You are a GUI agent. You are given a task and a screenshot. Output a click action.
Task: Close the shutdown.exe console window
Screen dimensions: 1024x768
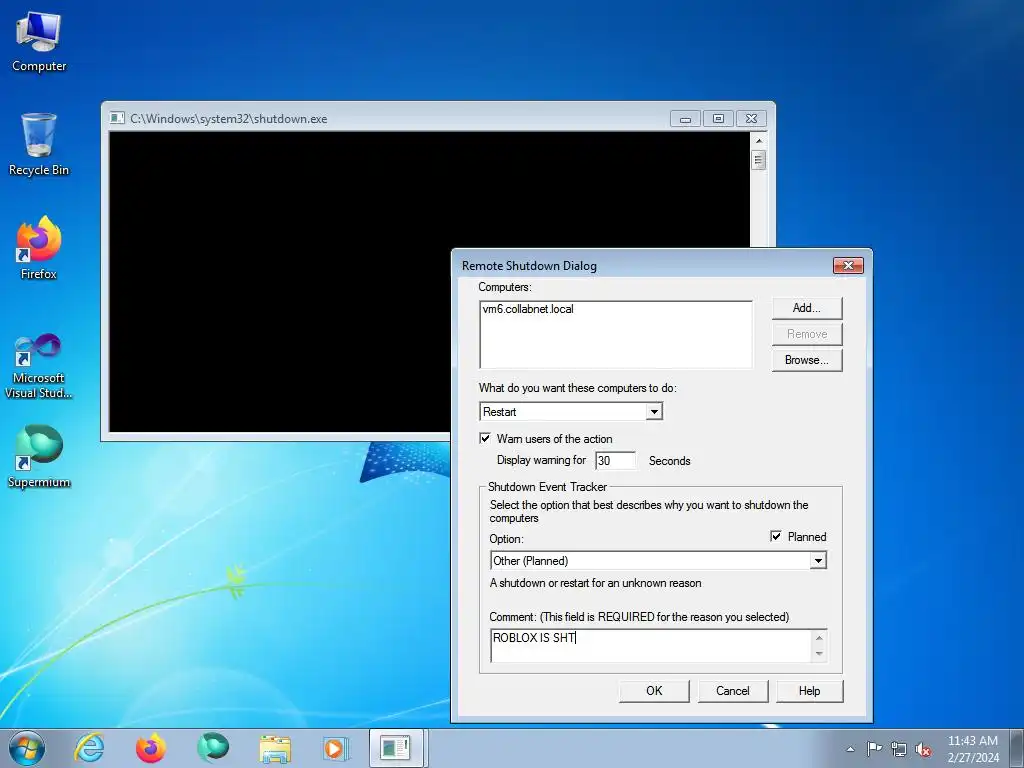click(x=752, y=118)
